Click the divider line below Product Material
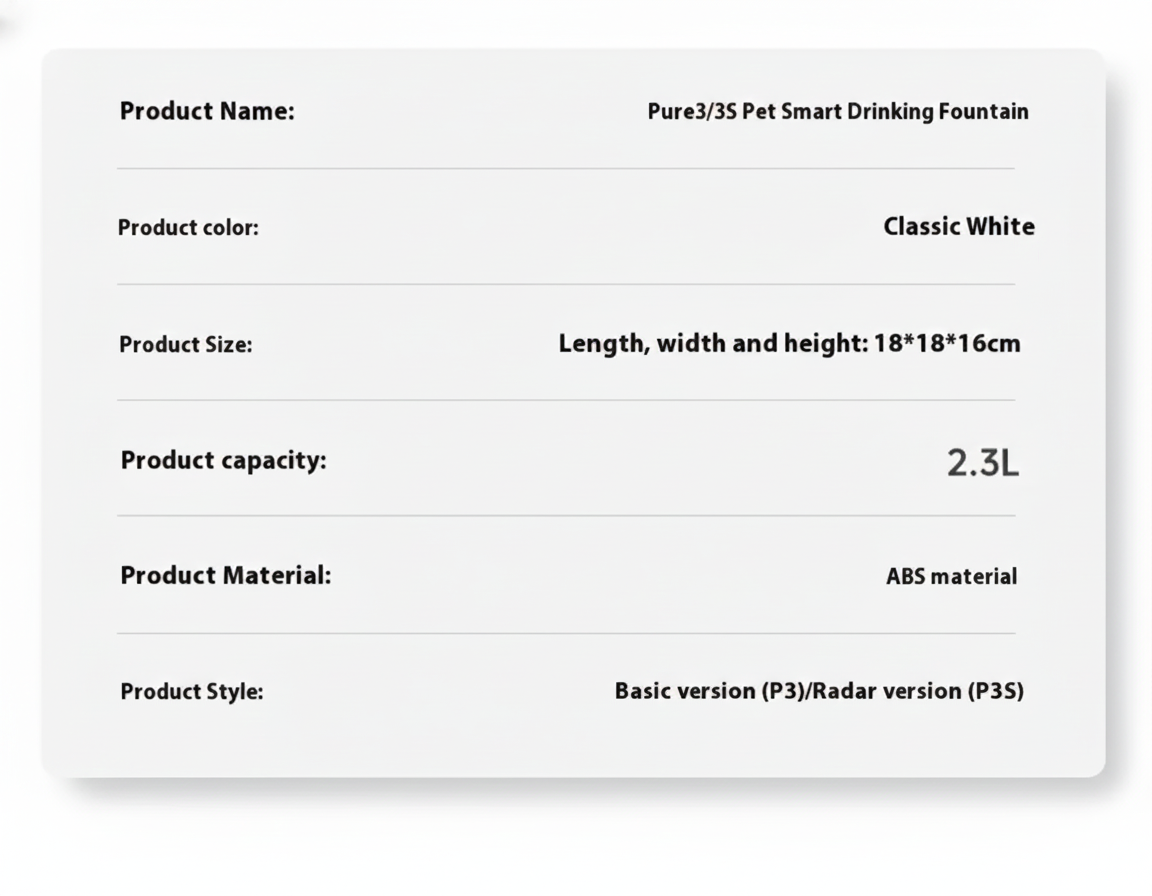 [x=566, y=634]
